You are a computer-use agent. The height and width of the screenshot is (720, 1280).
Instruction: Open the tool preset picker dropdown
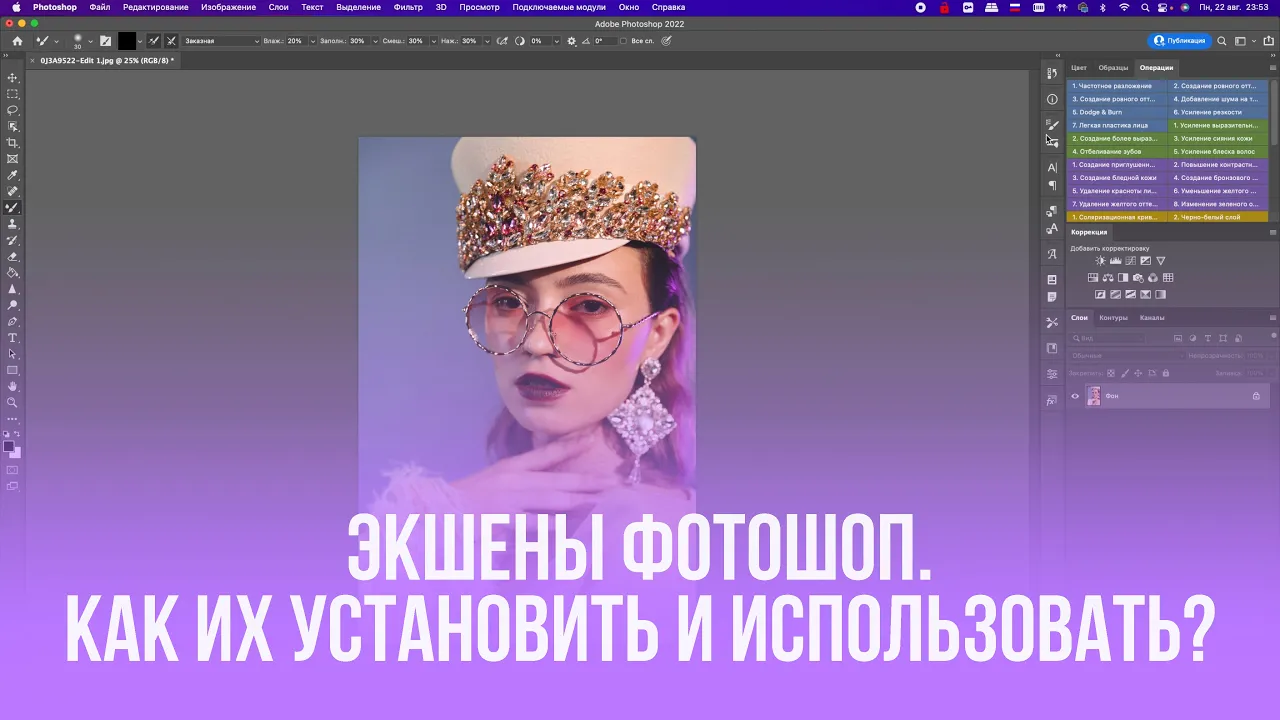[56, 41]
